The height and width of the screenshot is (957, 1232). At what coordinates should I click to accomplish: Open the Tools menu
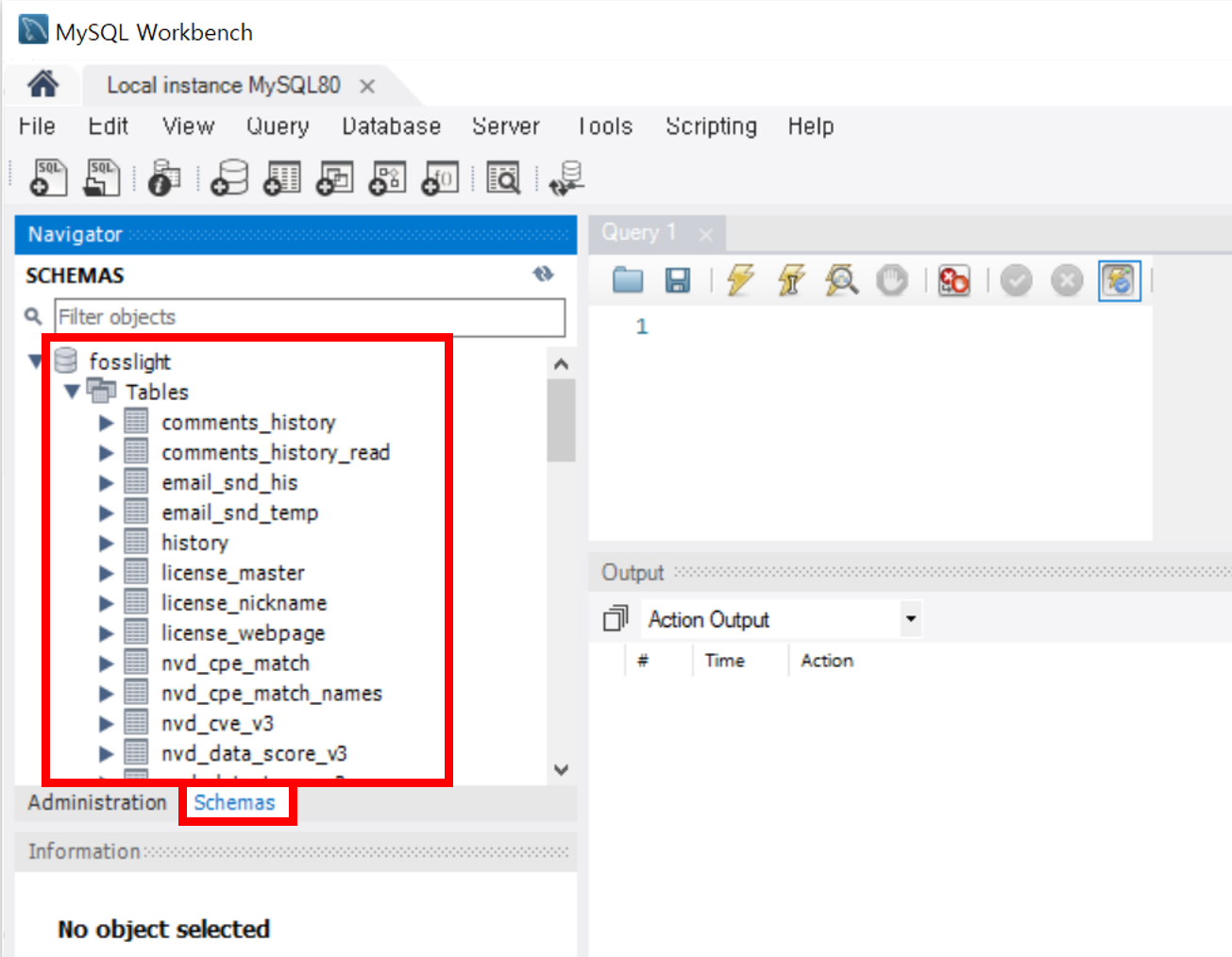(605, 126)
